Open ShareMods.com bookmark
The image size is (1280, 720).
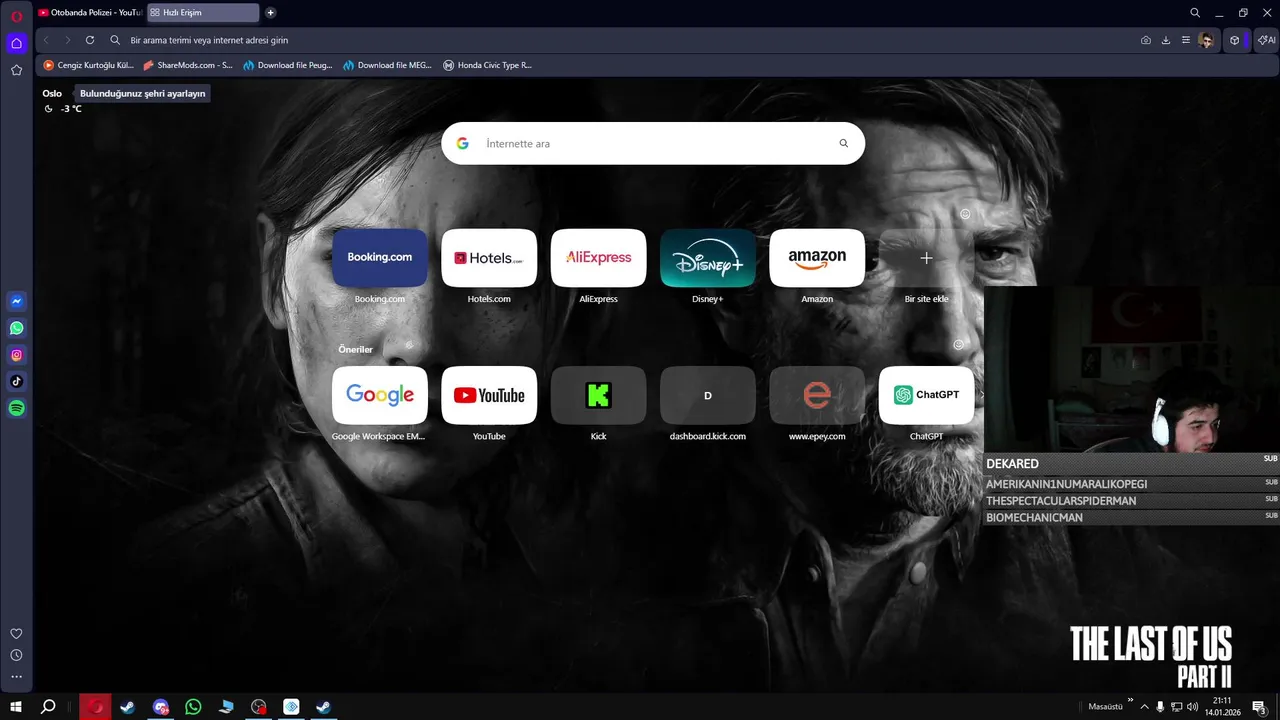click(x=188, y=65)
